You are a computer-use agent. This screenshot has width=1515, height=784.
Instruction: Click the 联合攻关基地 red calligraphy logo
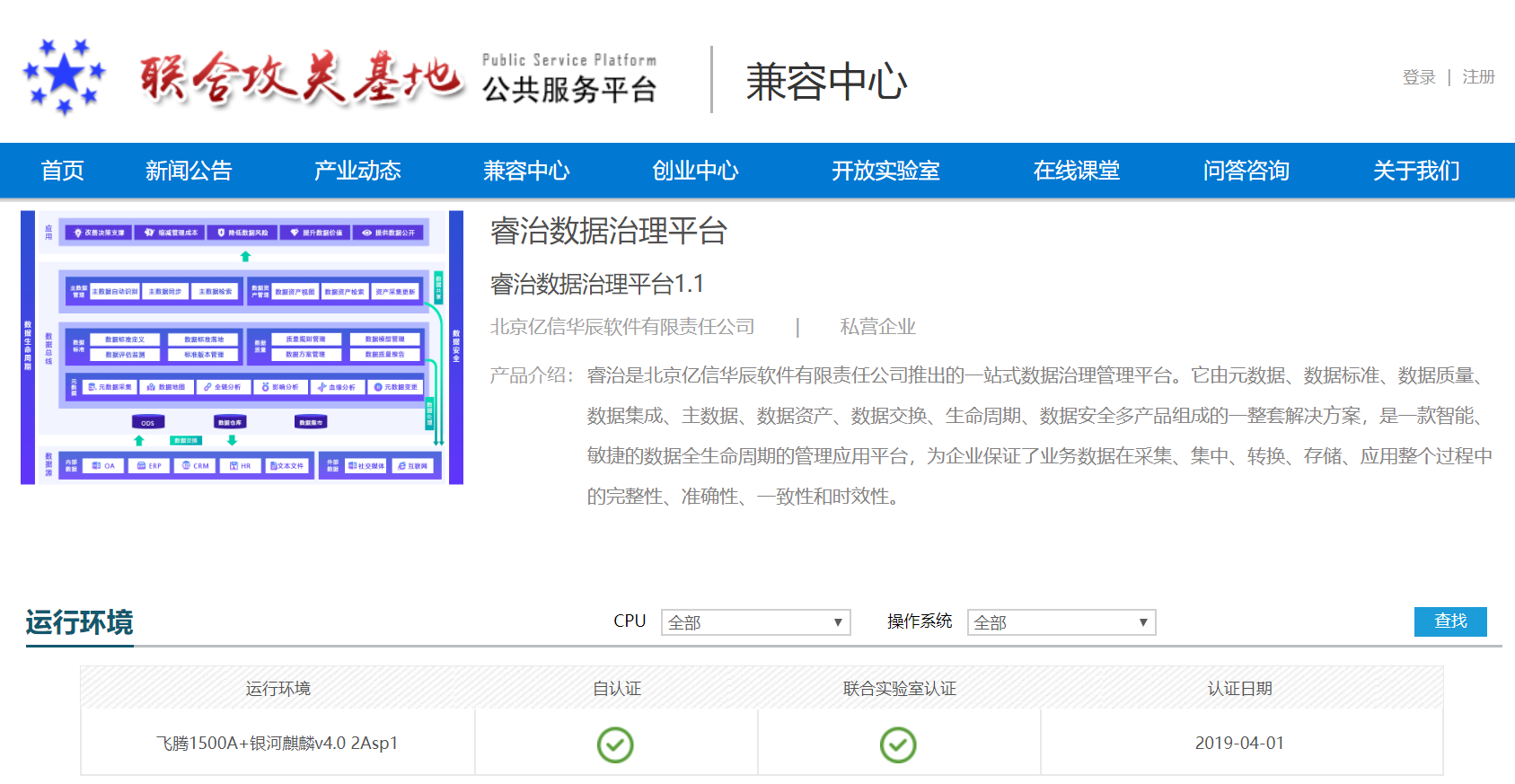[301, 79]
